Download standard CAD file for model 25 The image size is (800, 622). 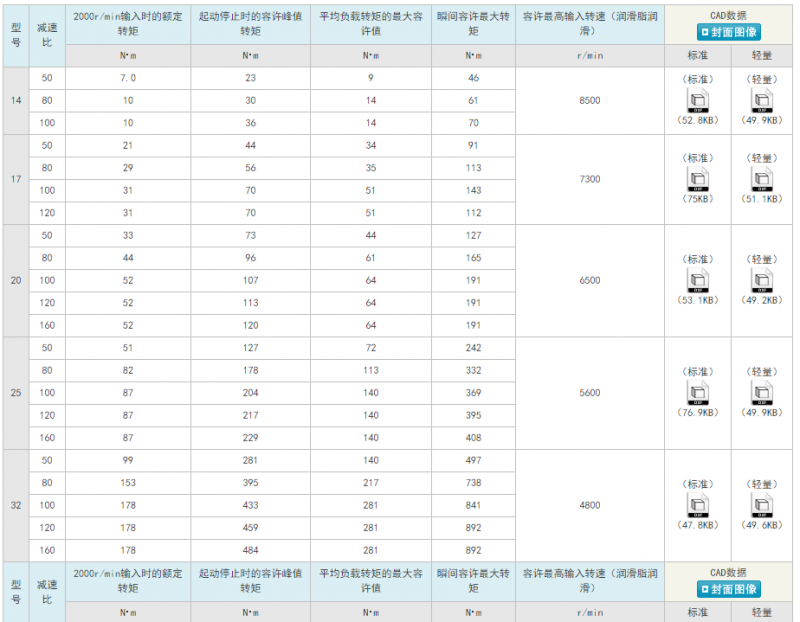(x=697, y=392)
